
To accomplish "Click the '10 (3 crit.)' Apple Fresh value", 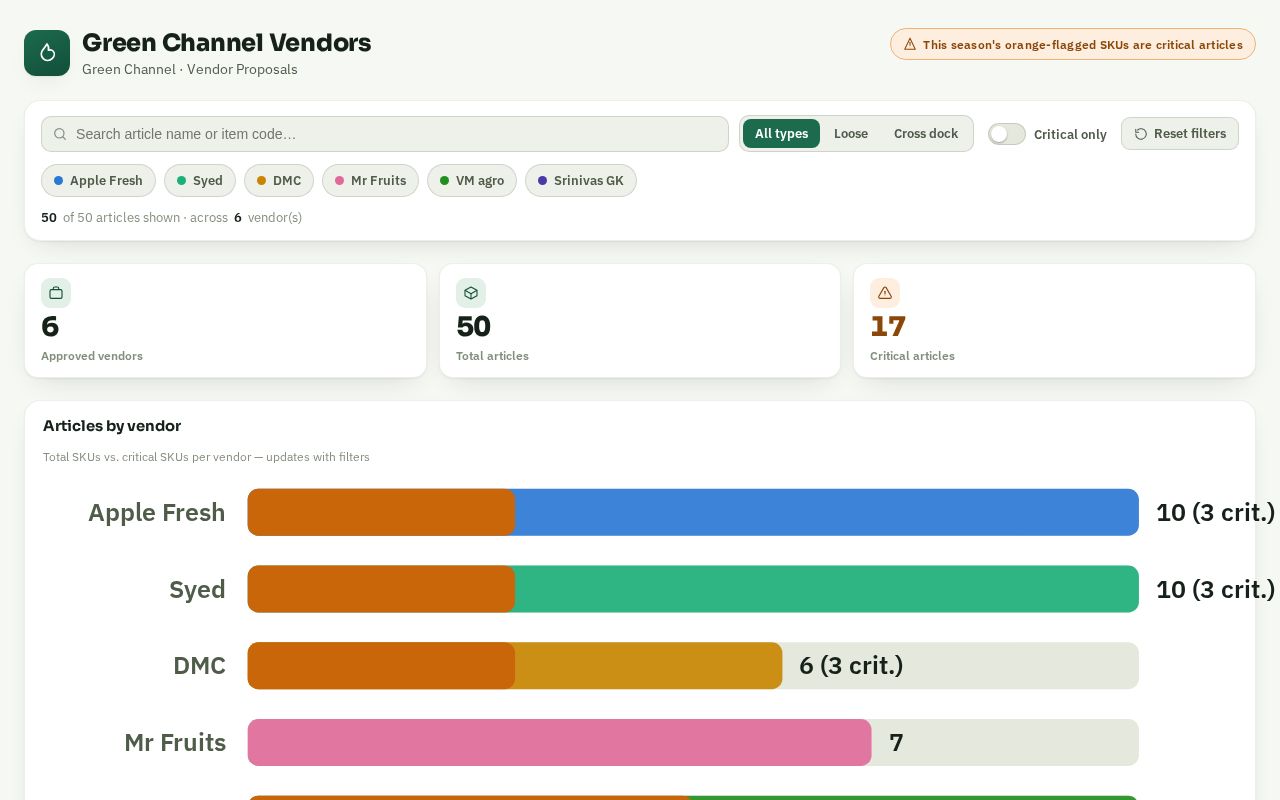I will 1215,513.
